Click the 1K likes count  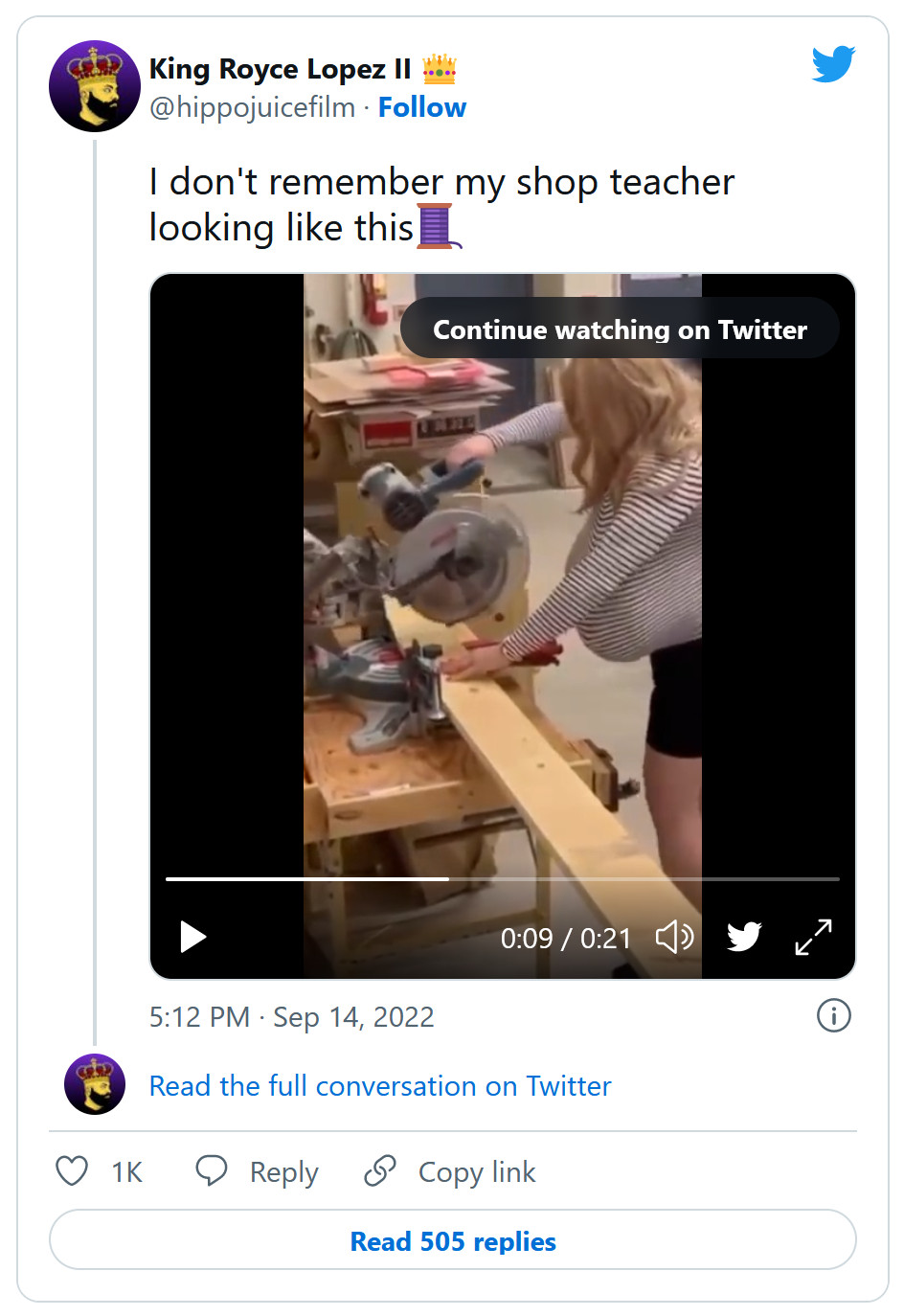126,1171
